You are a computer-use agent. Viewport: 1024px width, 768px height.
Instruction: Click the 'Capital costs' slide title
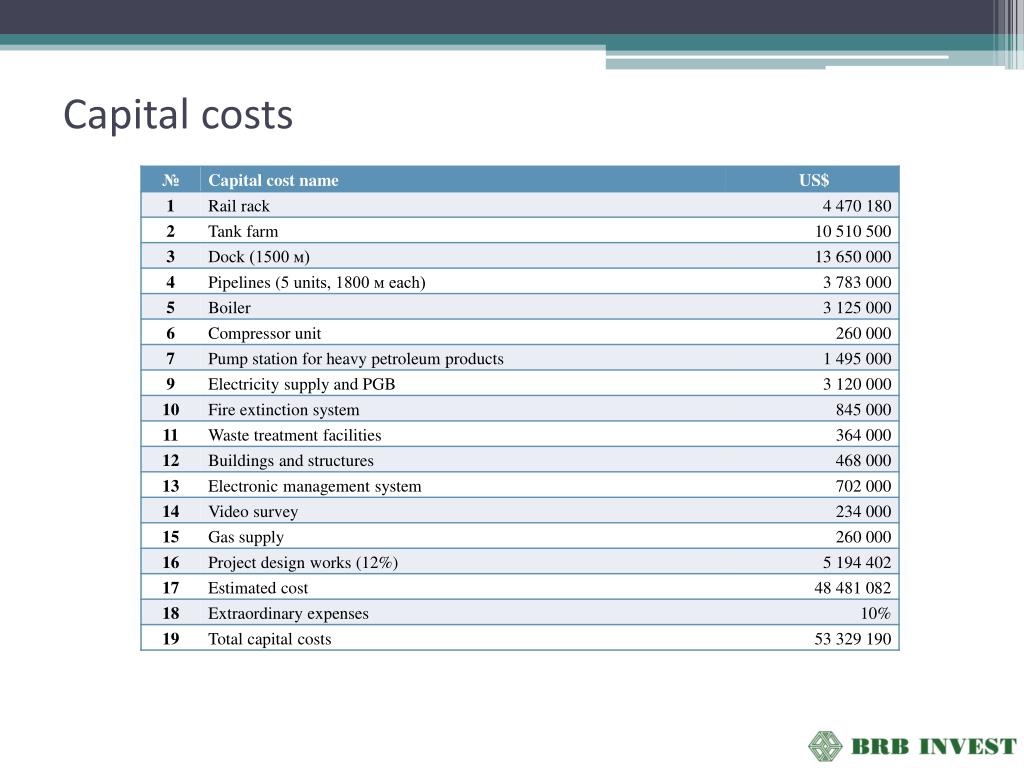[x=178, y=115]
